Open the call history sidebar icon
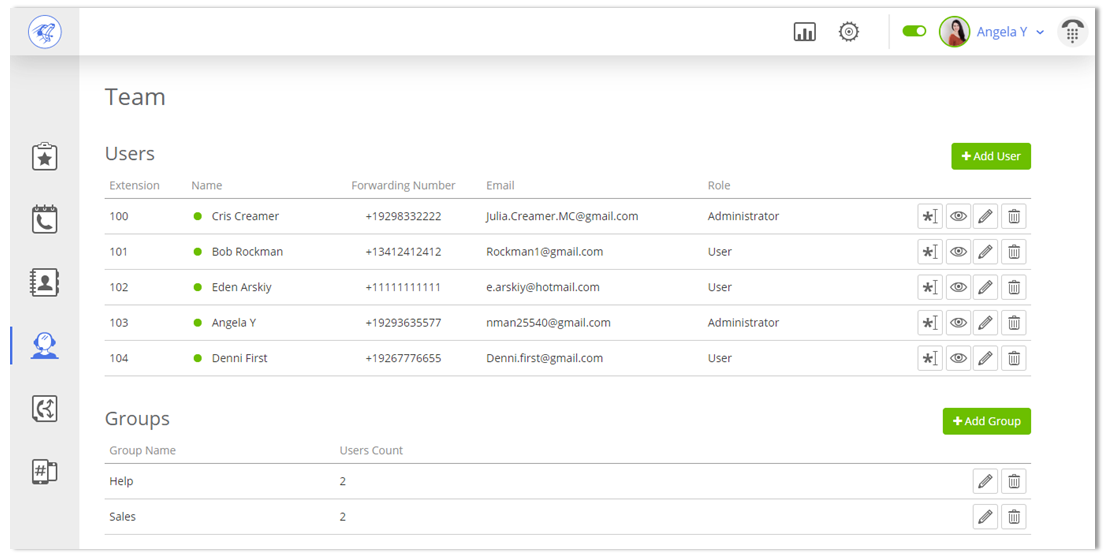The height and width of the screenshot is (556, 1104). tap(45, 220)
